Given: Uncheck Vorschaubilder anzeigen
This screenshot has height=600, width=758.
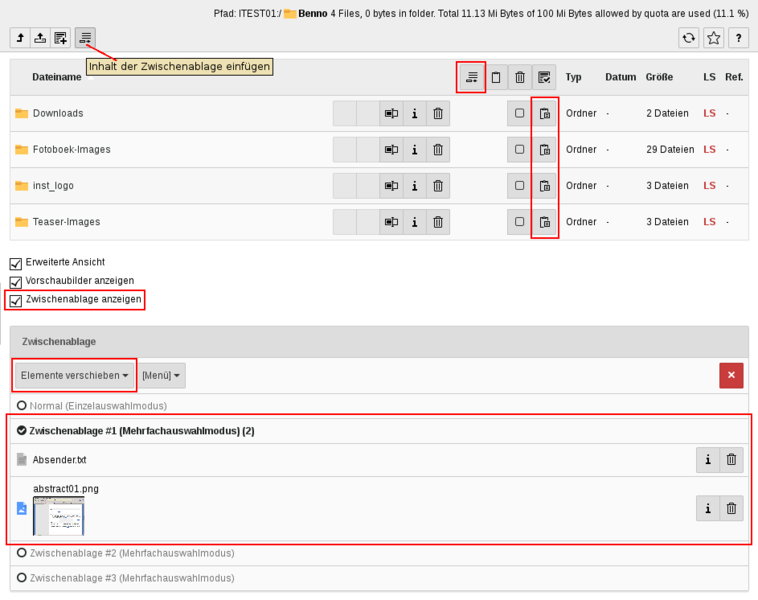Looking at the screenshot, I should click(x=16, y=282).
